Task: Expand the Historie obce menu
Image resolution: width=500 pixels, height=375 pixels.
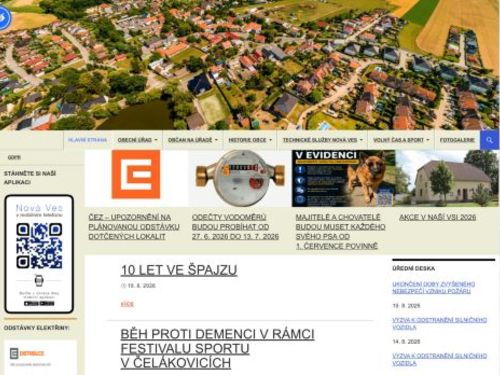Action: tap(250, 140)
